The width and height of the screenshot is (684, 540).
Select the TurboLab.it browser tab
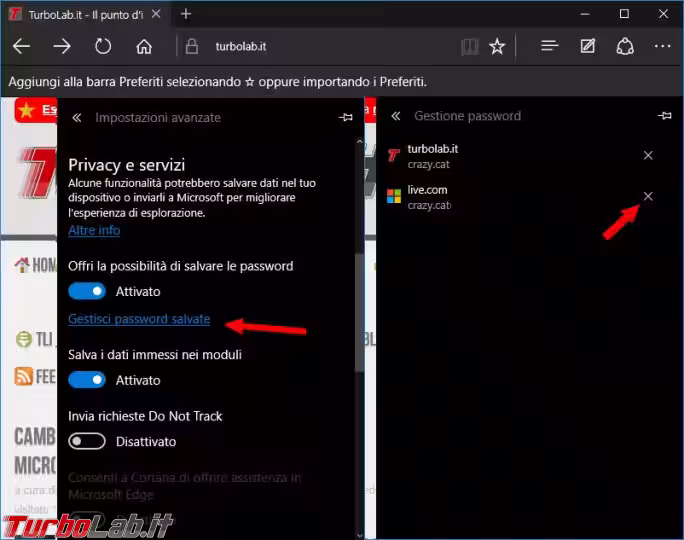coord(85,14)
